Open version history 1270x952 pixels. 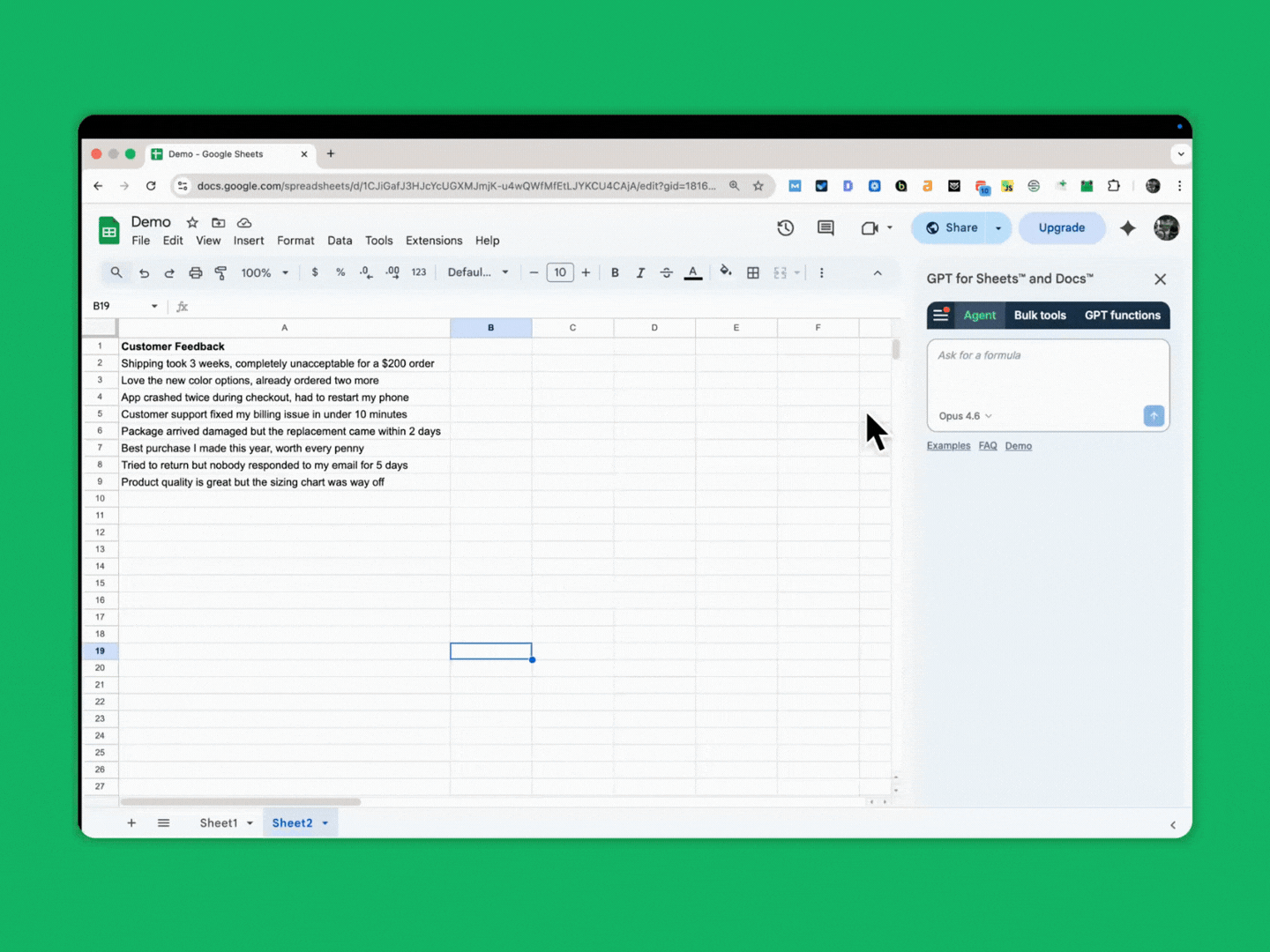[785, 227]
